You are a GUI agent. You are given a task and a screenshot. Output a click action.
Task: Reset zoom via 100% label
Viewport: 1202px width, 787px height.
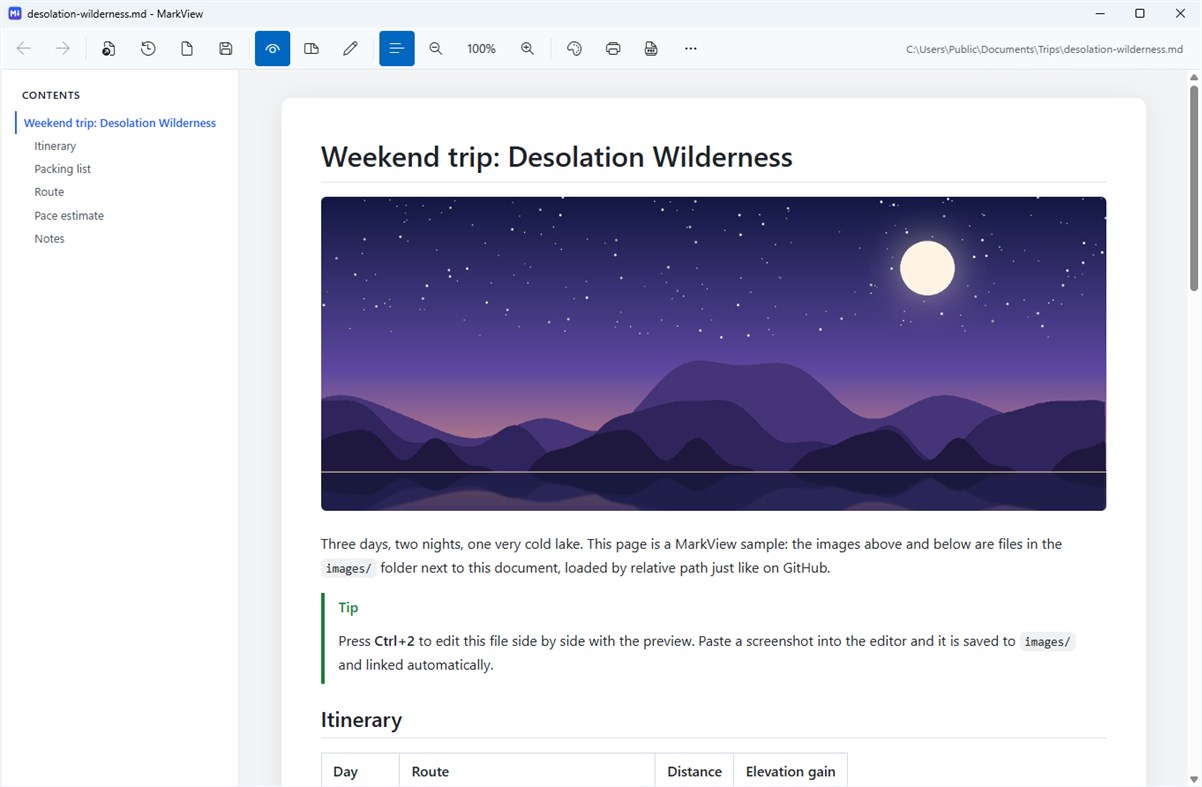(x=481, y=48)
